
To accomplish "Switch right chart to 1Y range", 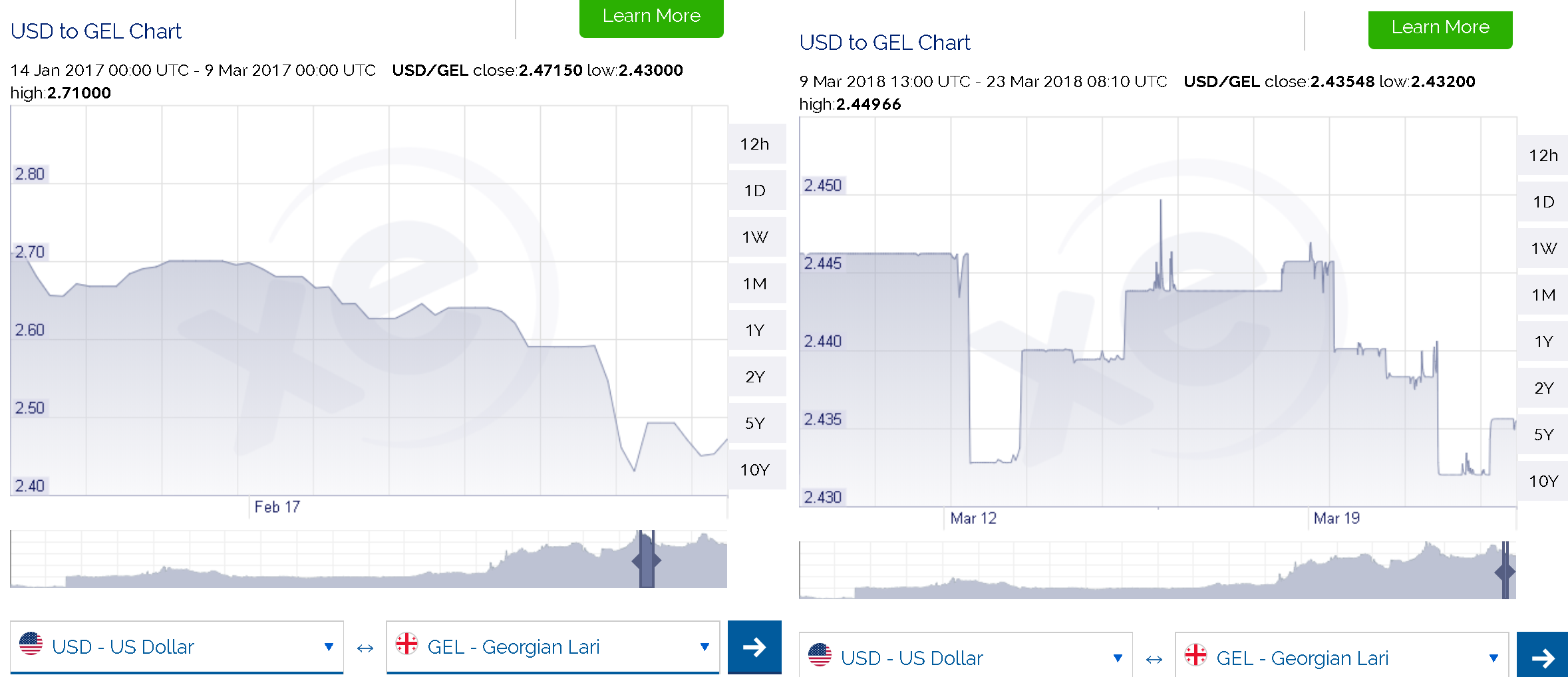I will pos(1543,342).
